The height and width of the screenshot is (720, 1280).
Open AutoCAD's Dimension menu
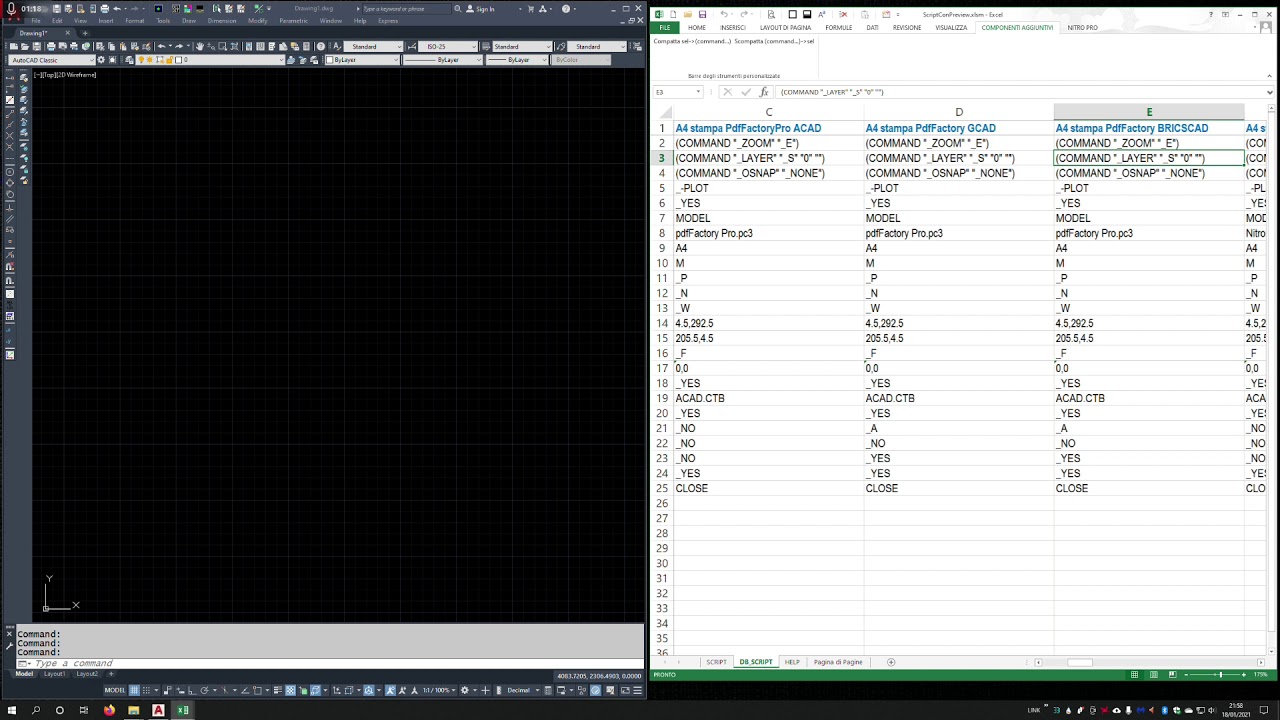[222, 21]
